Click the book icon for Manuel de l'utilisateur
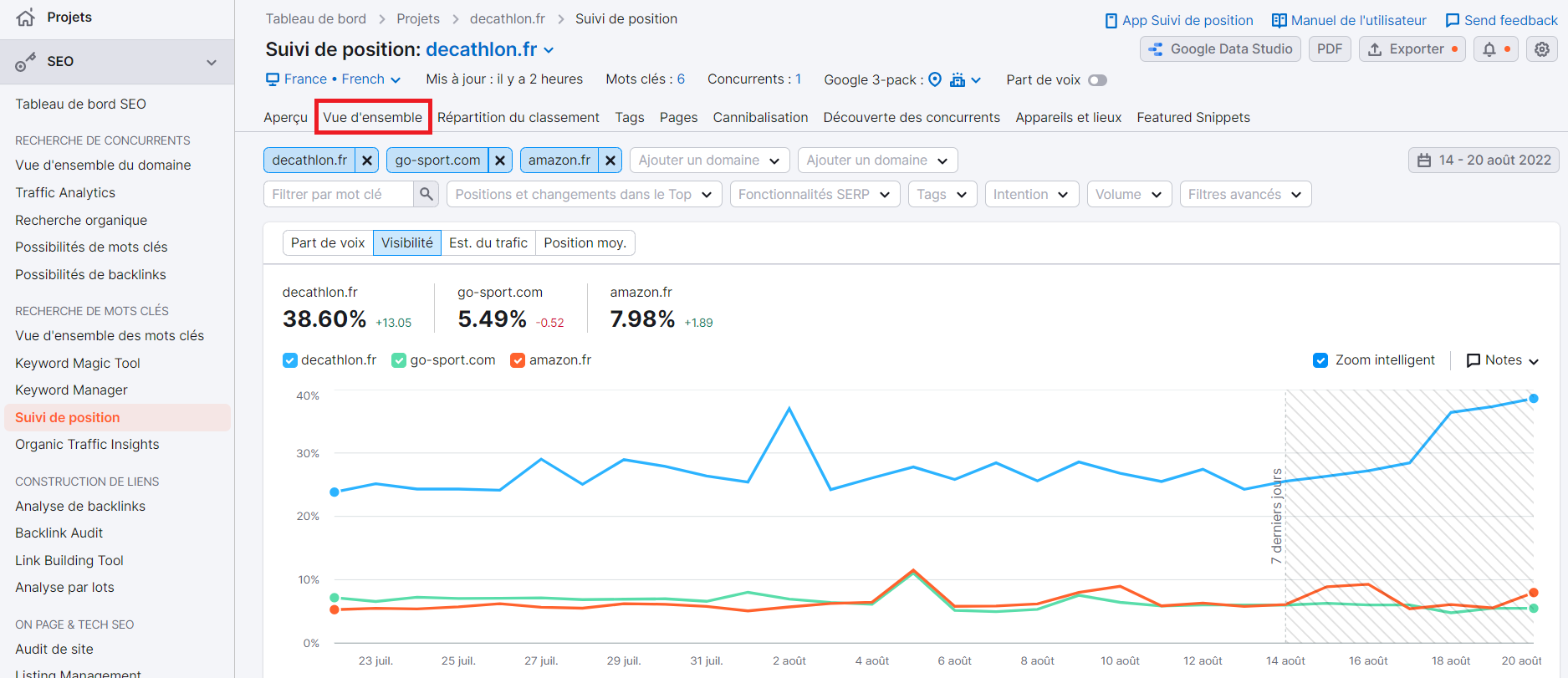The height and width of the screenshot is (678, 1568). click(1279, 20)
